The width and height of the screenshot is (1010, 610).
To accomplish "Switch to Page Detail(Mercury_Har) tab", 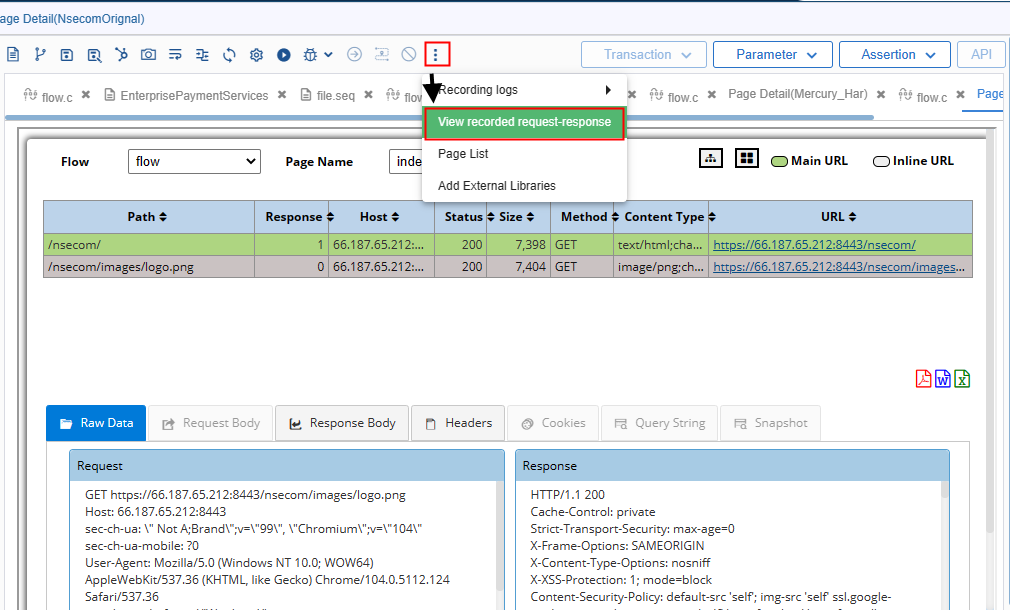I will 797,94.
